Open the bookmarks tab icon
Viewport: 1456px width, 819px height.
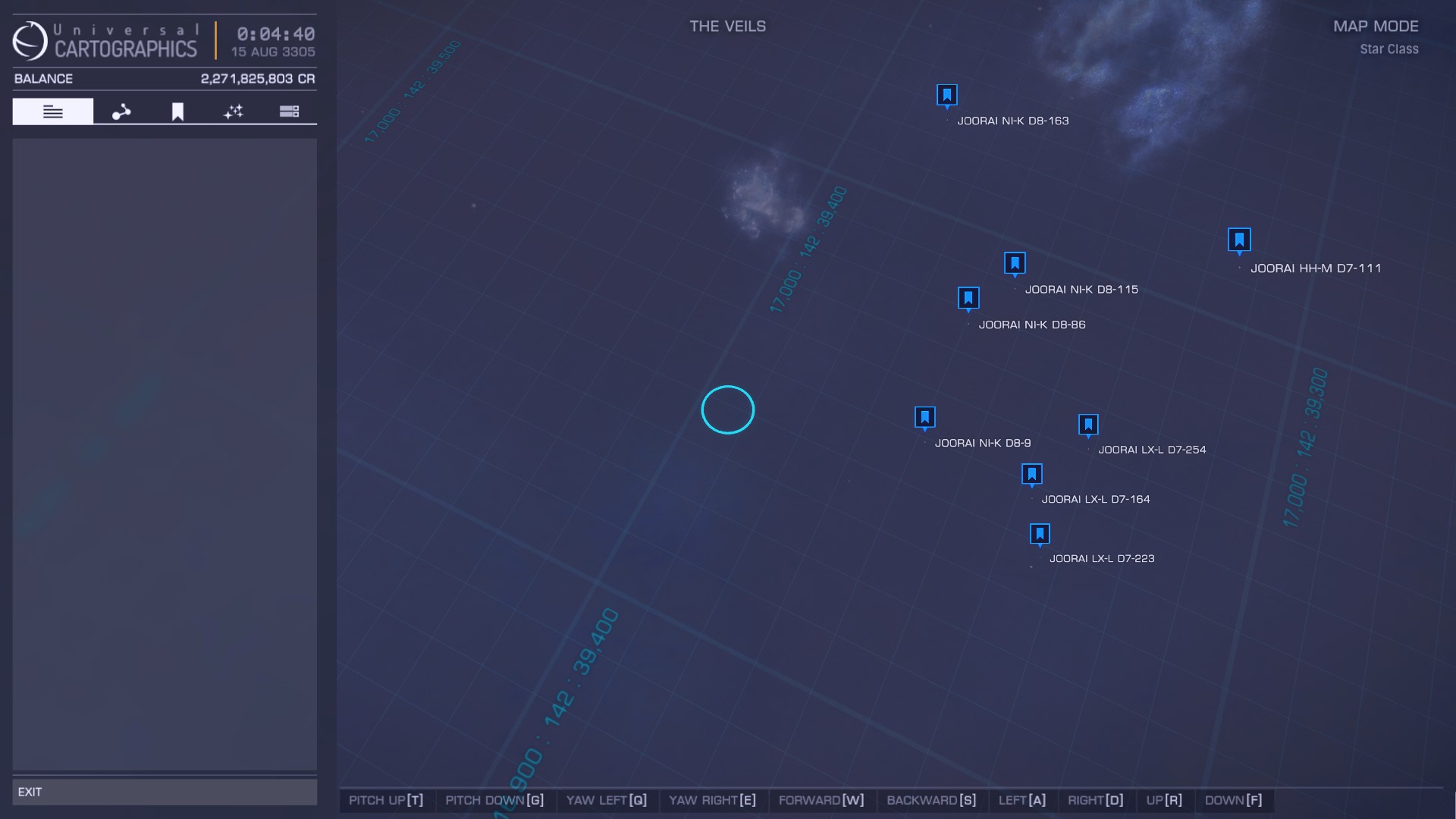(177, 112)
